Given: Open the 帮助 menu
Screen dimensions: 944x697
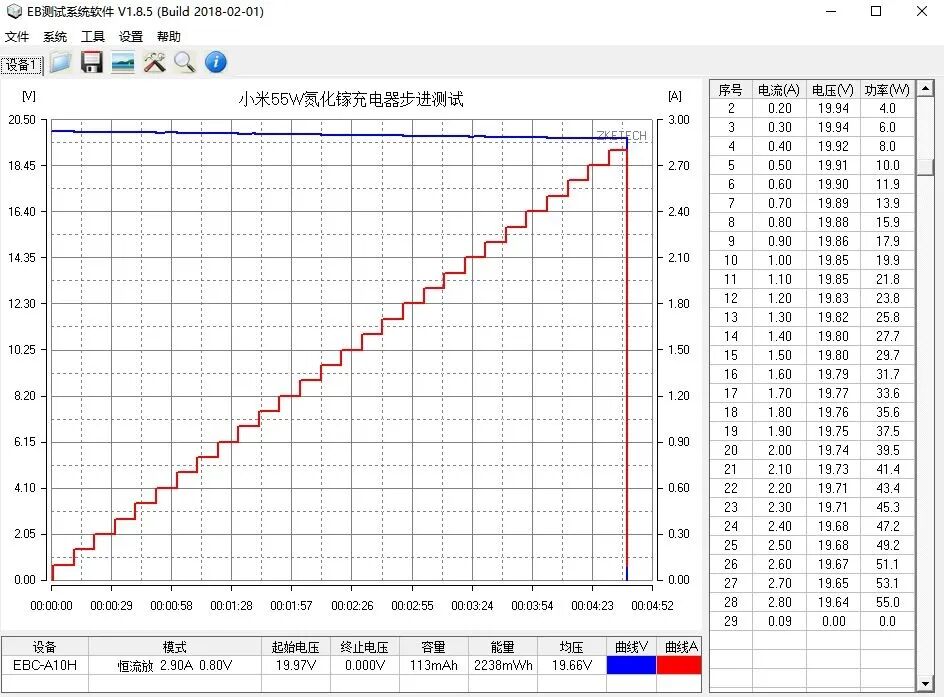Looking at the screenshot, I should point(169,36).
